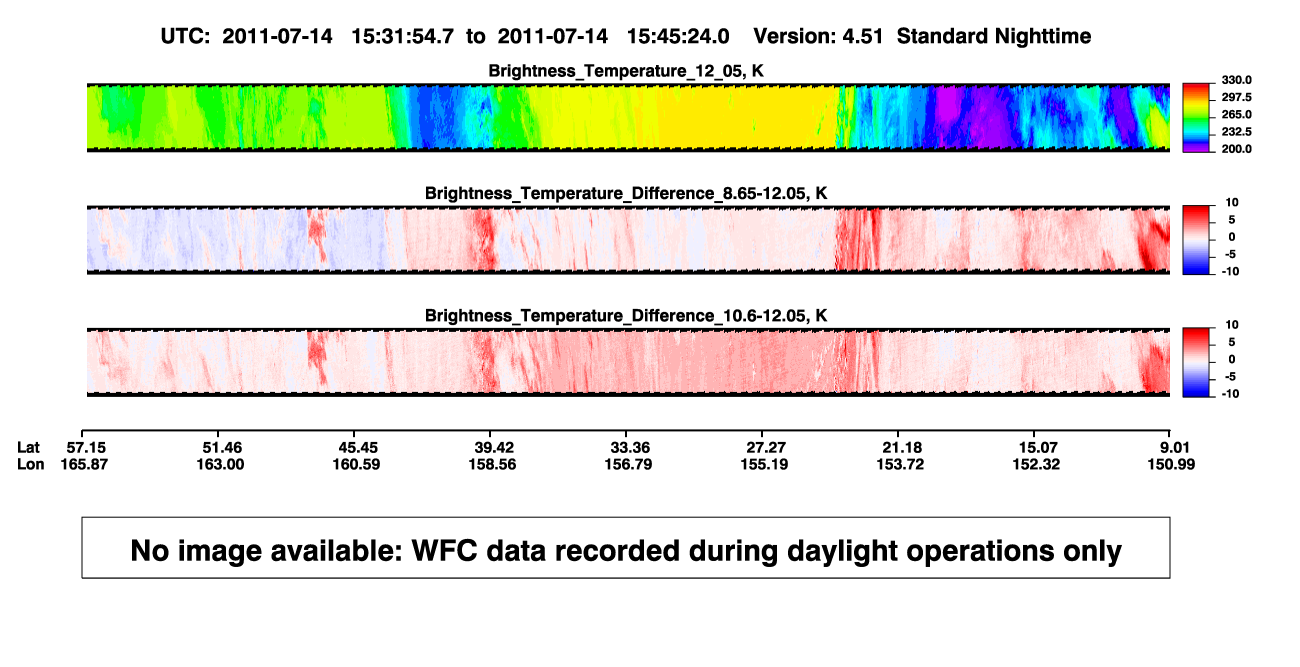Click the 'Brightness_Temperature_12_05, K' panel title
The height and width of the screenshot is (667, 1300).
pos(626,70)
